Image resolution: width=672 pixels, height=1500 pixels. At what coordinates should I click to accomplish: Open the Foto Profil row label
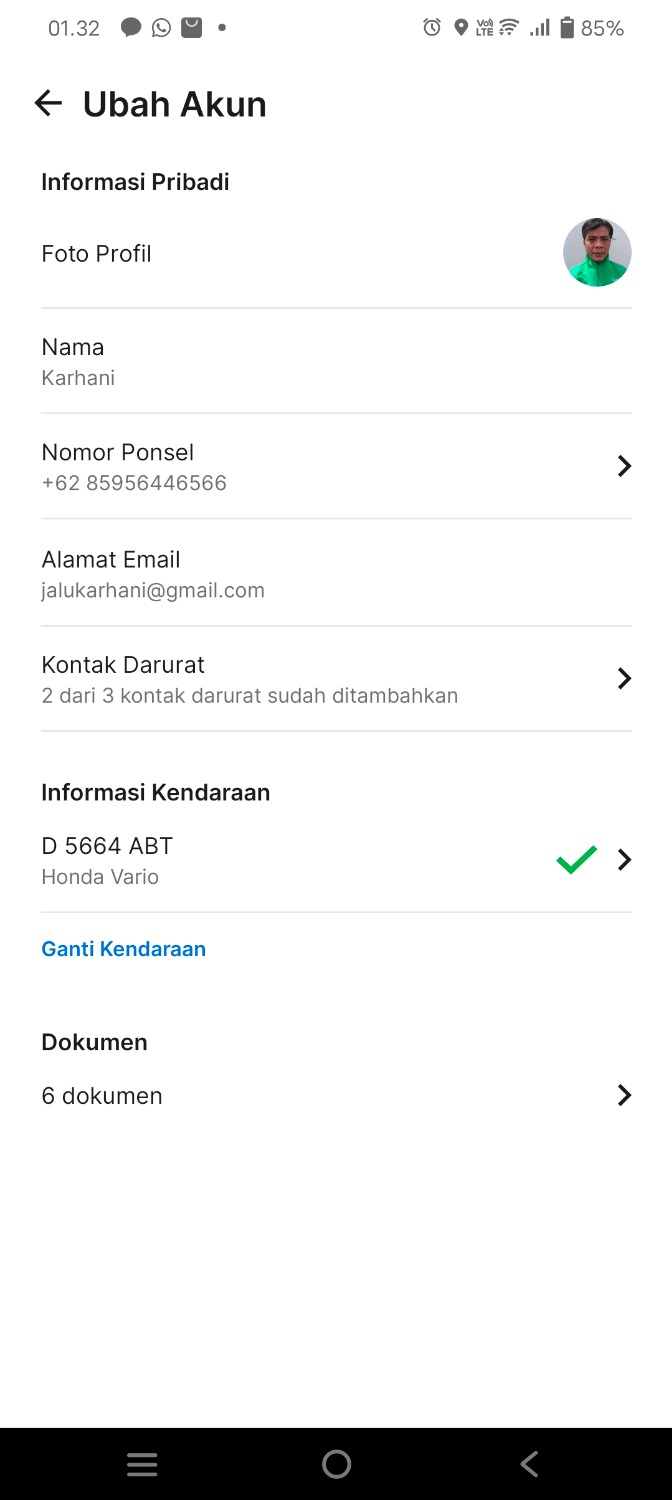(96, 254)
